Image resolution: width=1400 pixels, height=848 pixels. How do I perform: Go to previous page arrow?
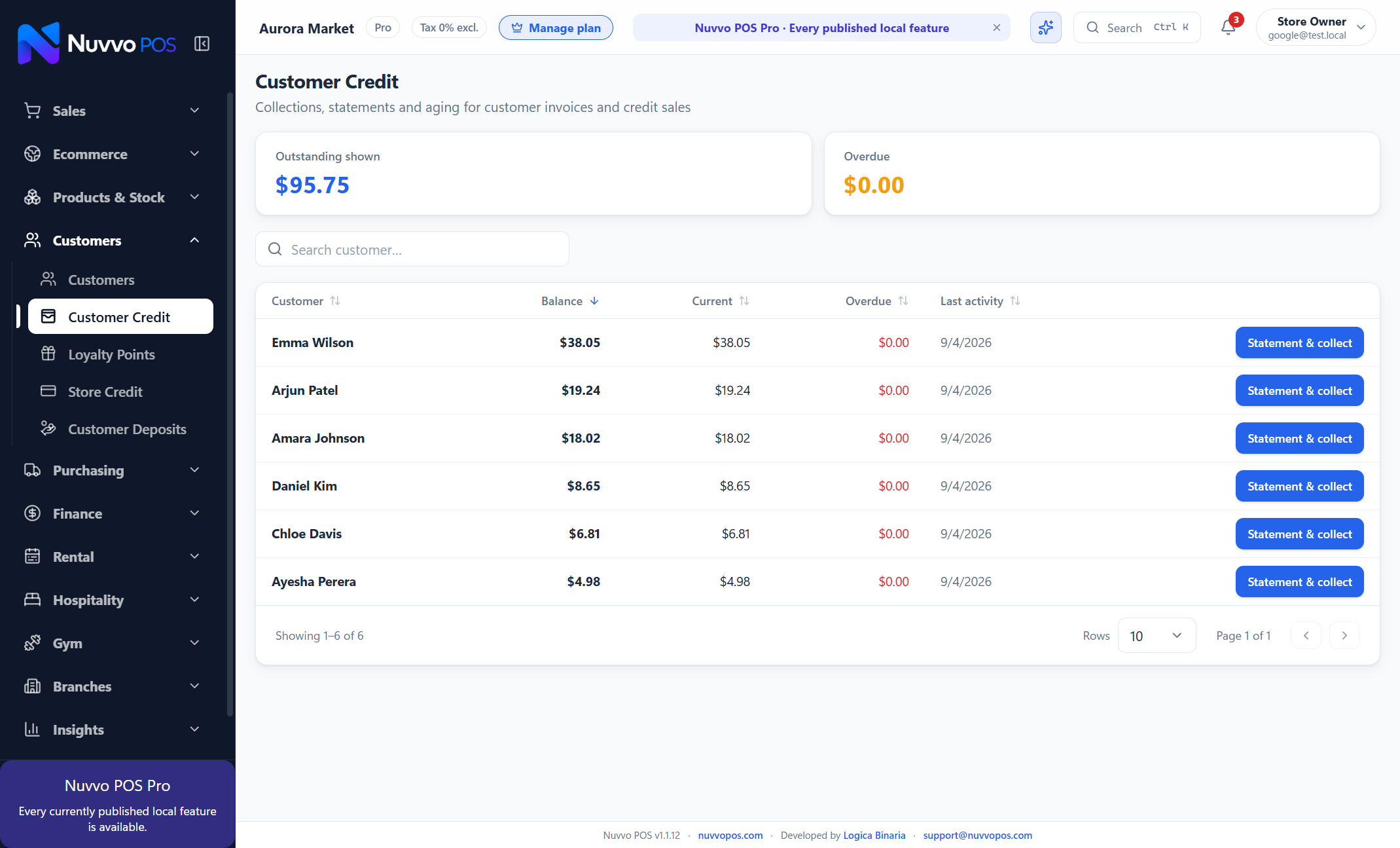[1306, 635]
